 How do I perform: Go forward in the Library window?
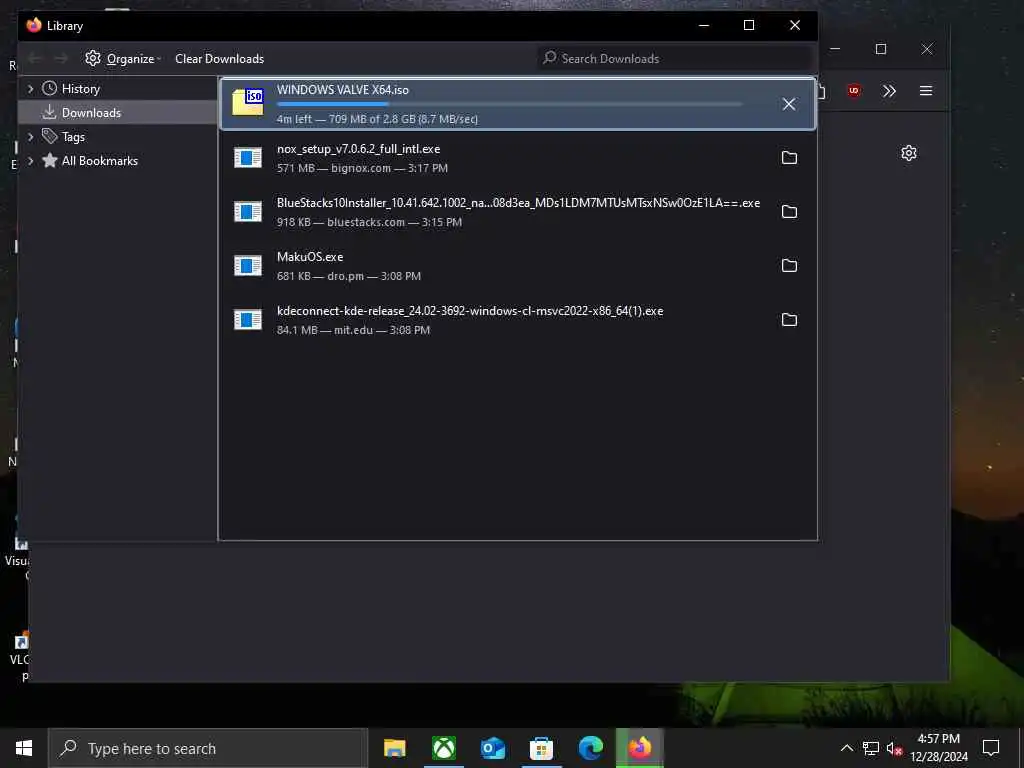pos(61,59)
